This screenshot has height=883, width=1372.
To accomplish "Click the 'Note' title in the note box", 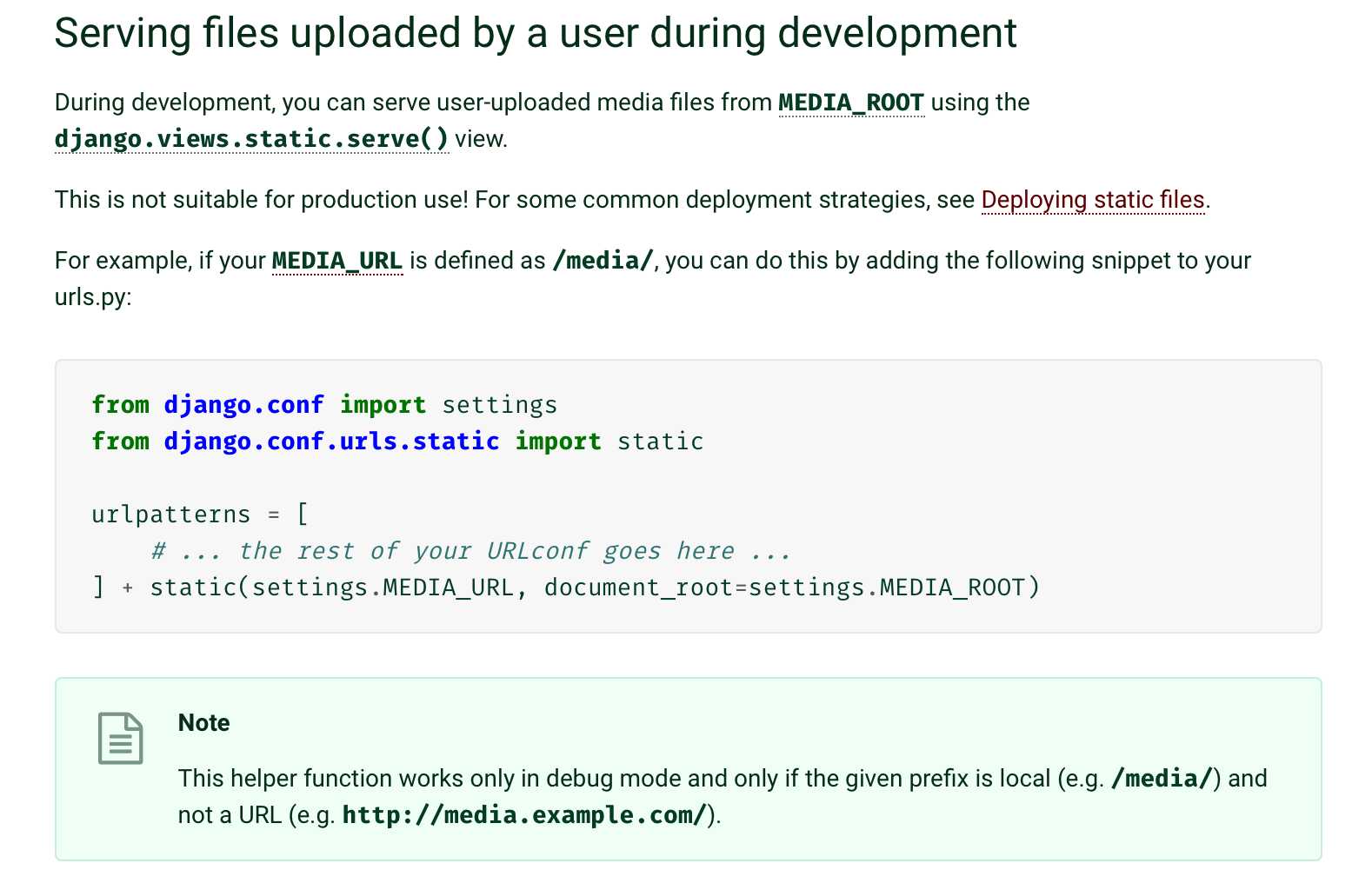I will click(x=203, y=723).
